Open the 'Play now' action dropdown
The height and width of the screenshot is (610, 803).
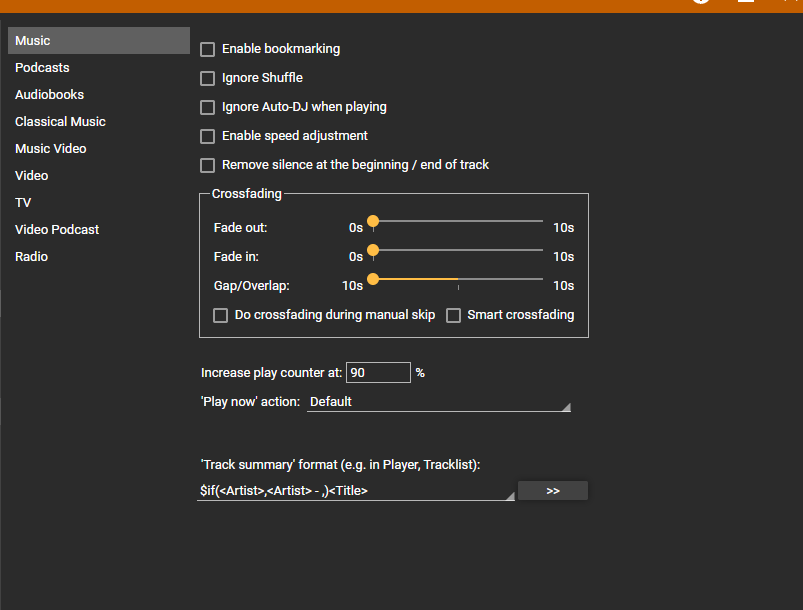click(439, 402)
